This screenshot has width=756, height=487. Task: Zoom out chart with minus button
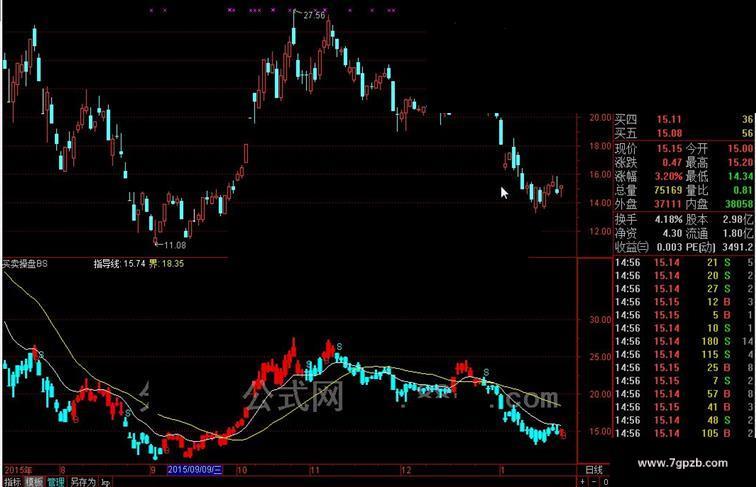tap(594, 482)
